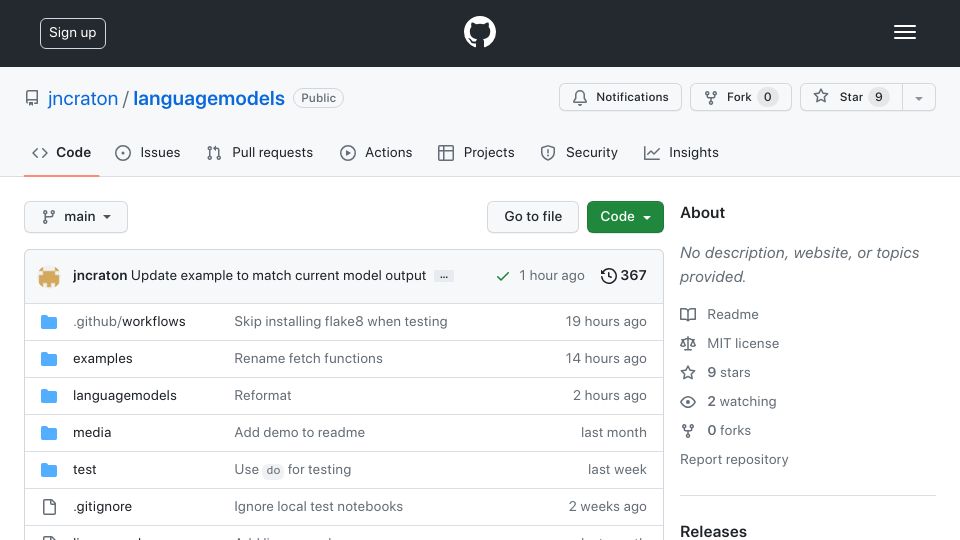Expand the Star lists dropdown arrow
The width and height of the screenshot is (960, 540).
click(918, 98)
